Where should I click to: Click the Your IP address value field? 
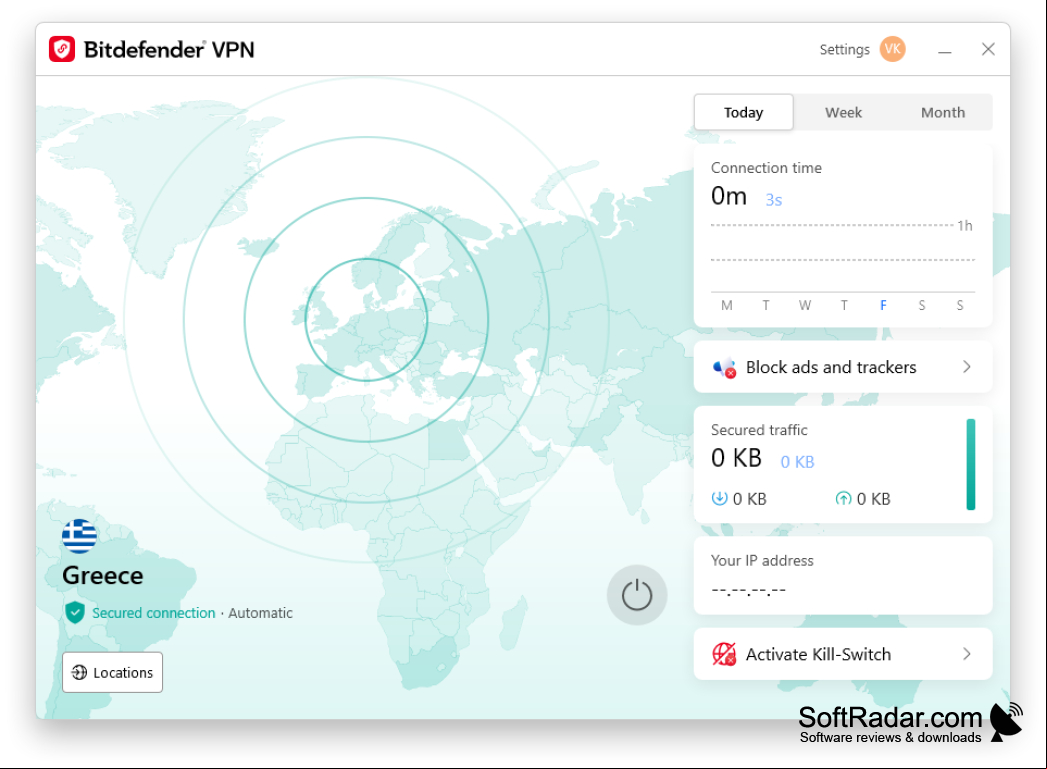pyautogui.click(x=749, y=590)
